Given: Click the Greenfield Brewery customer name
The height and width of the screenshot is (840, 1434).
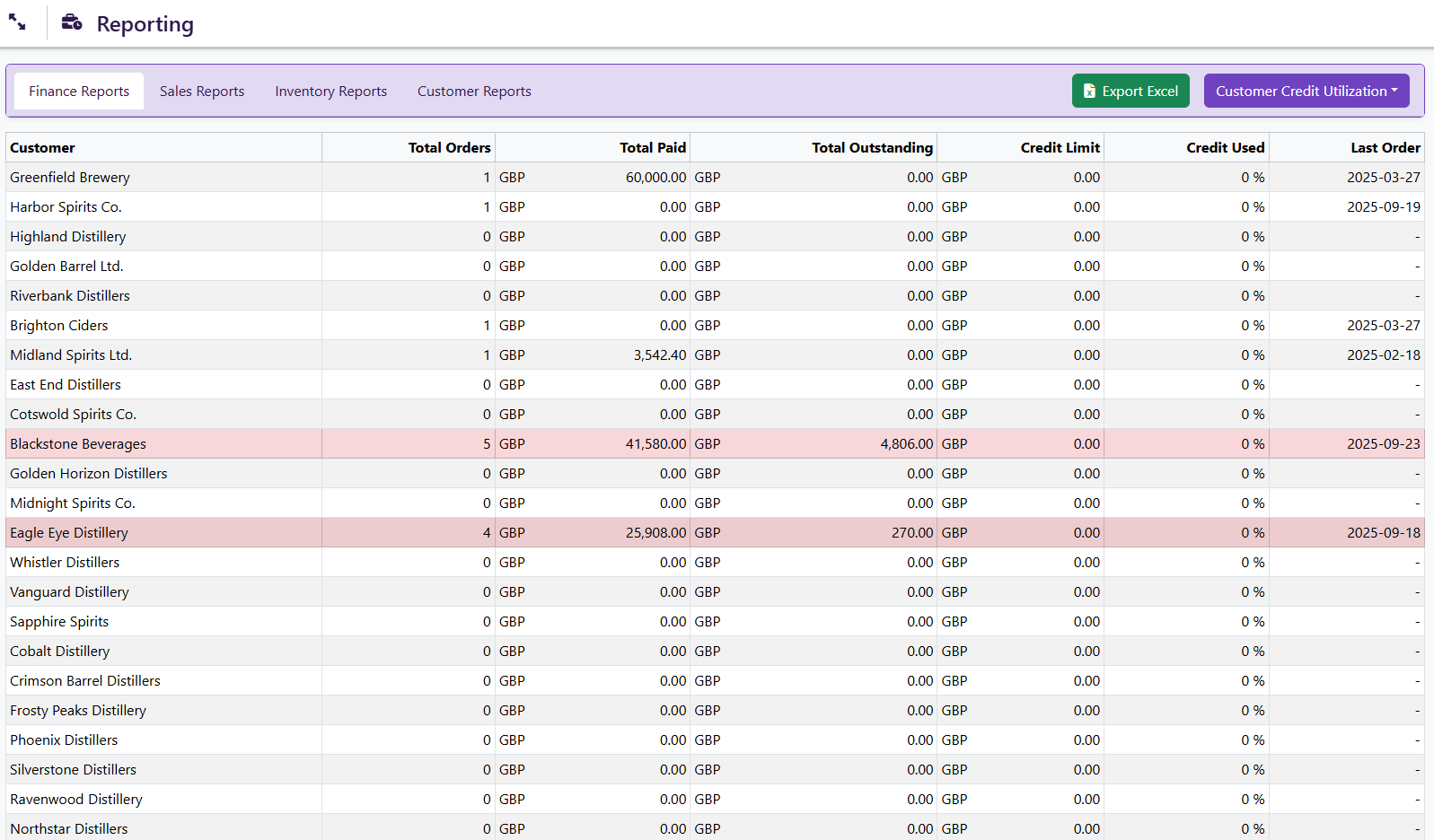Looking at the screenshot, I should point(70,177).
